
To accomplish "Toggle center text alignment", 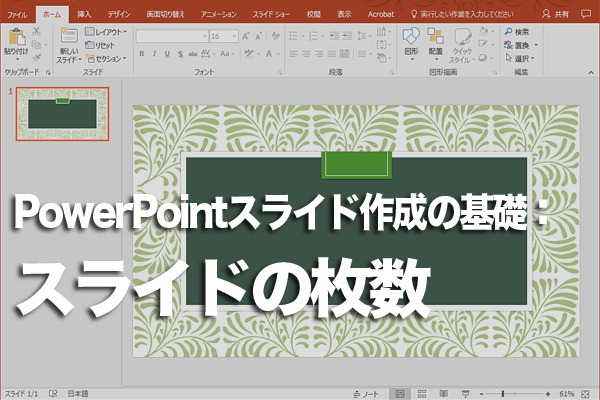I will pos(306,54).
